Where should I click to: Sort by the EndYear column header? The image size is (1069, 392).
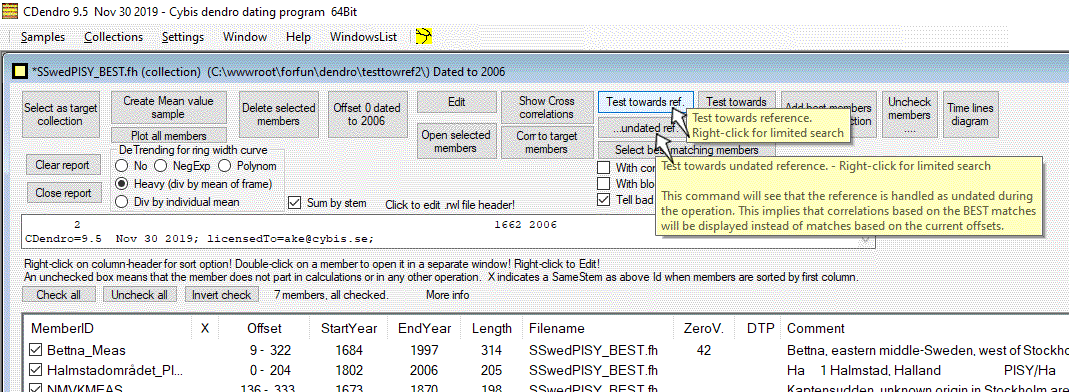pos(425,329)
